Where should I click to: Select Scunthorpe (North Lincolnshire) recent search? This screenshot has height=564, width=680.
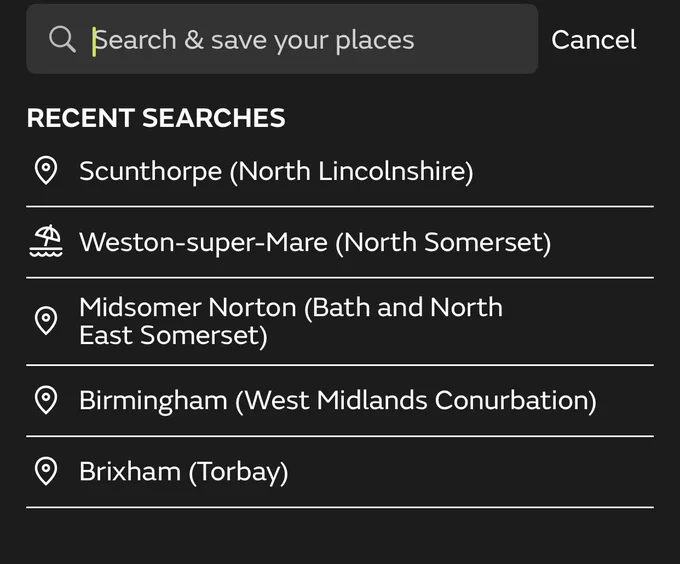click(x=340, y=171)
